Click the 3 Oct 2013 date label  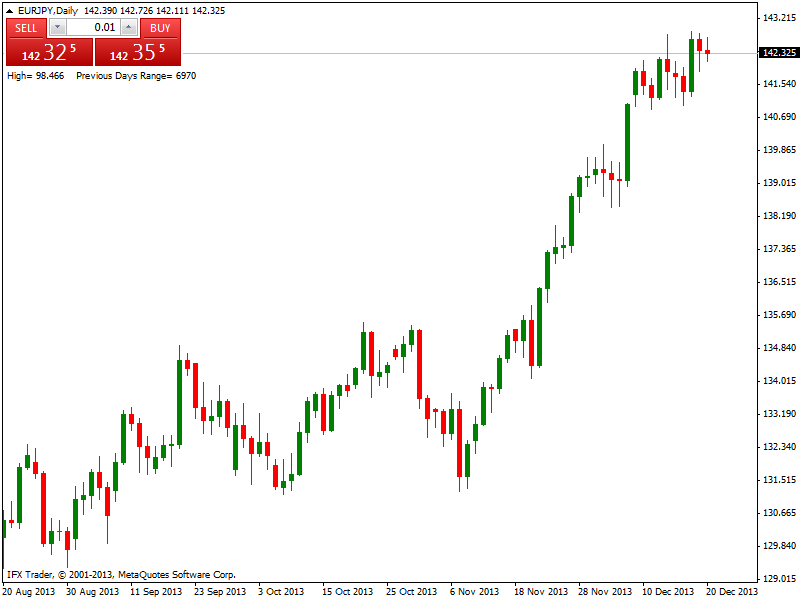click(x=281, y=592)
